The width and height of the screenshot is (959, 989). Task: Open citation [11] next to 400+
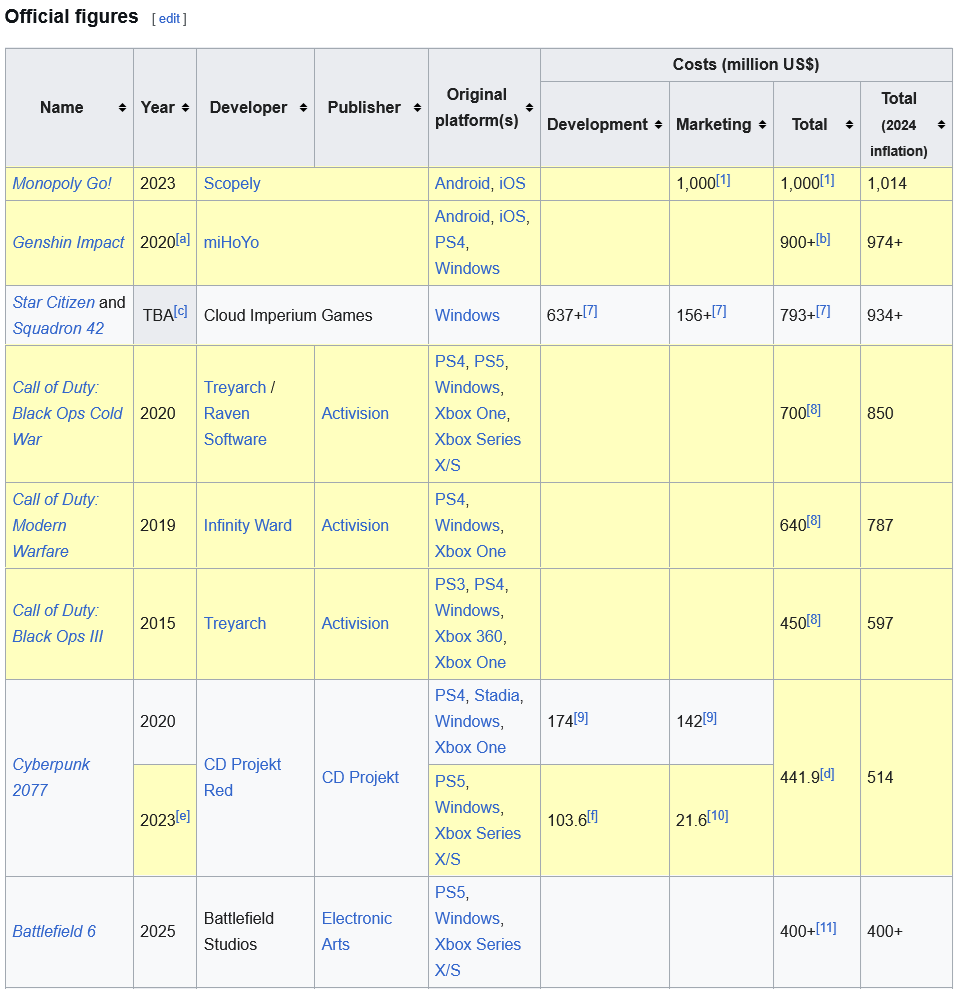[826, 927]
